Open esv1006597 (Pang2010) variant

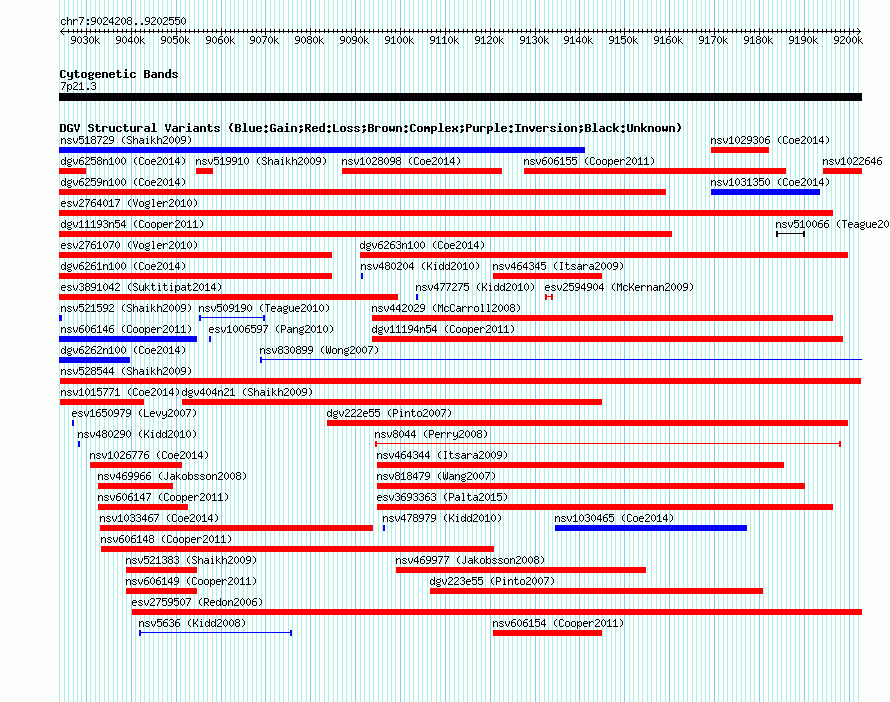(271, 329)
